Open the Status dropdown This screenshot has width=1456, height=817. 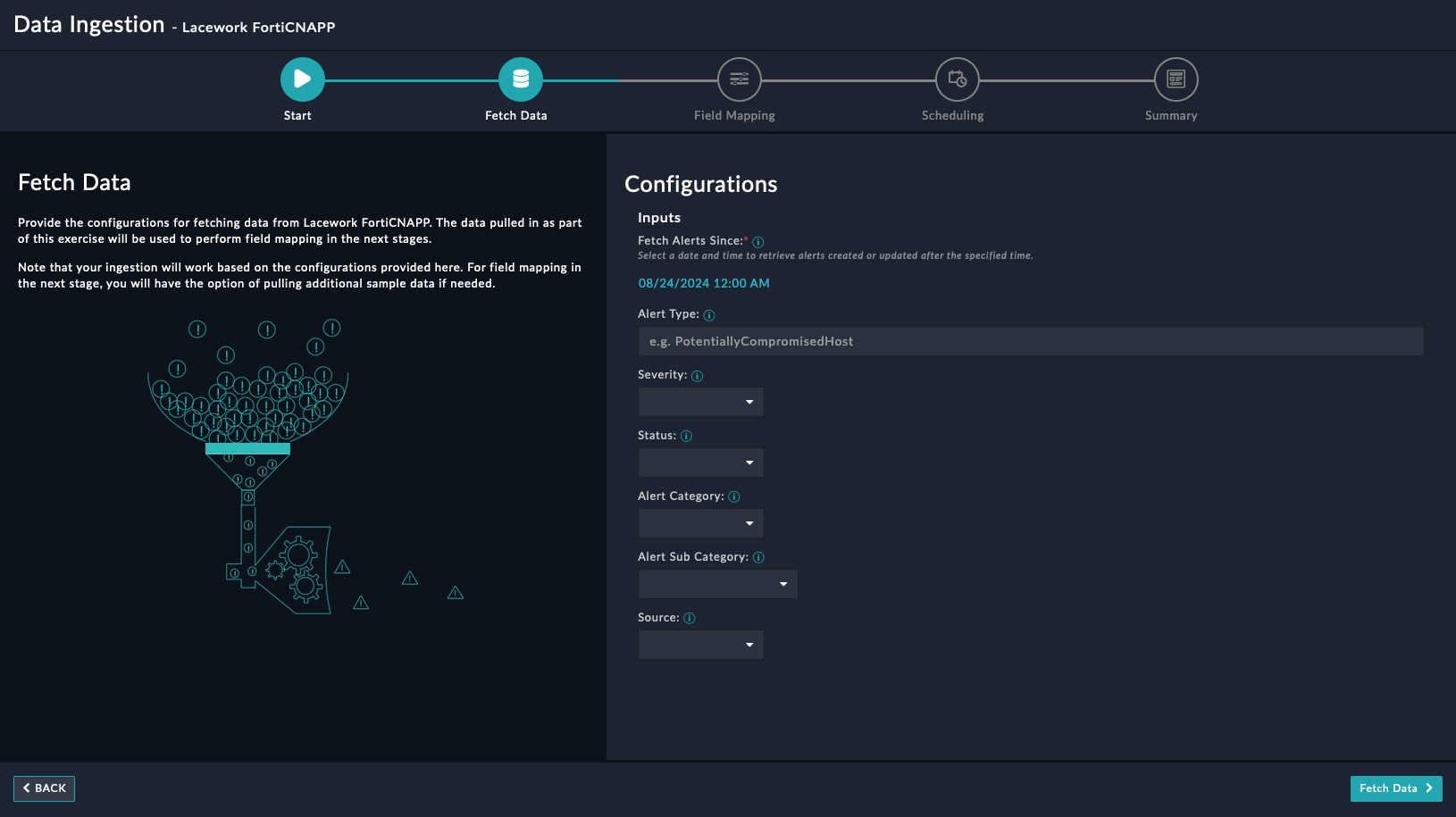coord(701,463)
